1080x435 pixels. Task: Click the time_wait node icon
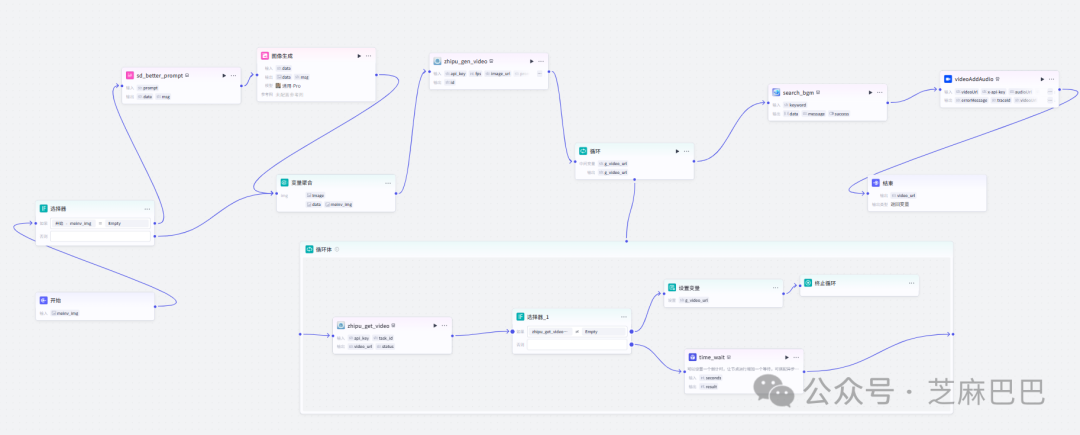pos(693,357)
